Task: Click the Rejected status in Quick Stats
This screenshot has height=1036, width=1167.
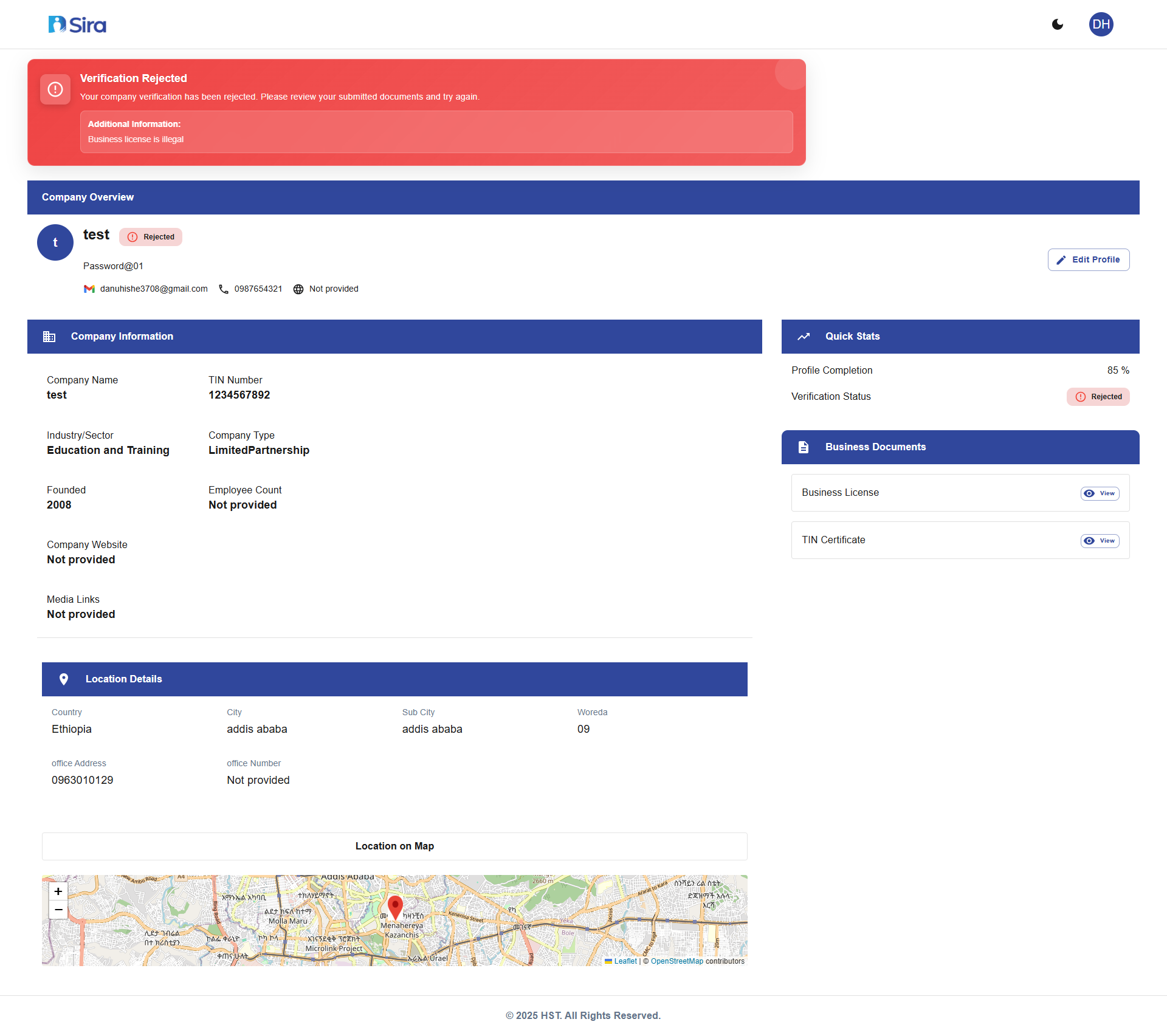Action: click(x=1098, y=396)
